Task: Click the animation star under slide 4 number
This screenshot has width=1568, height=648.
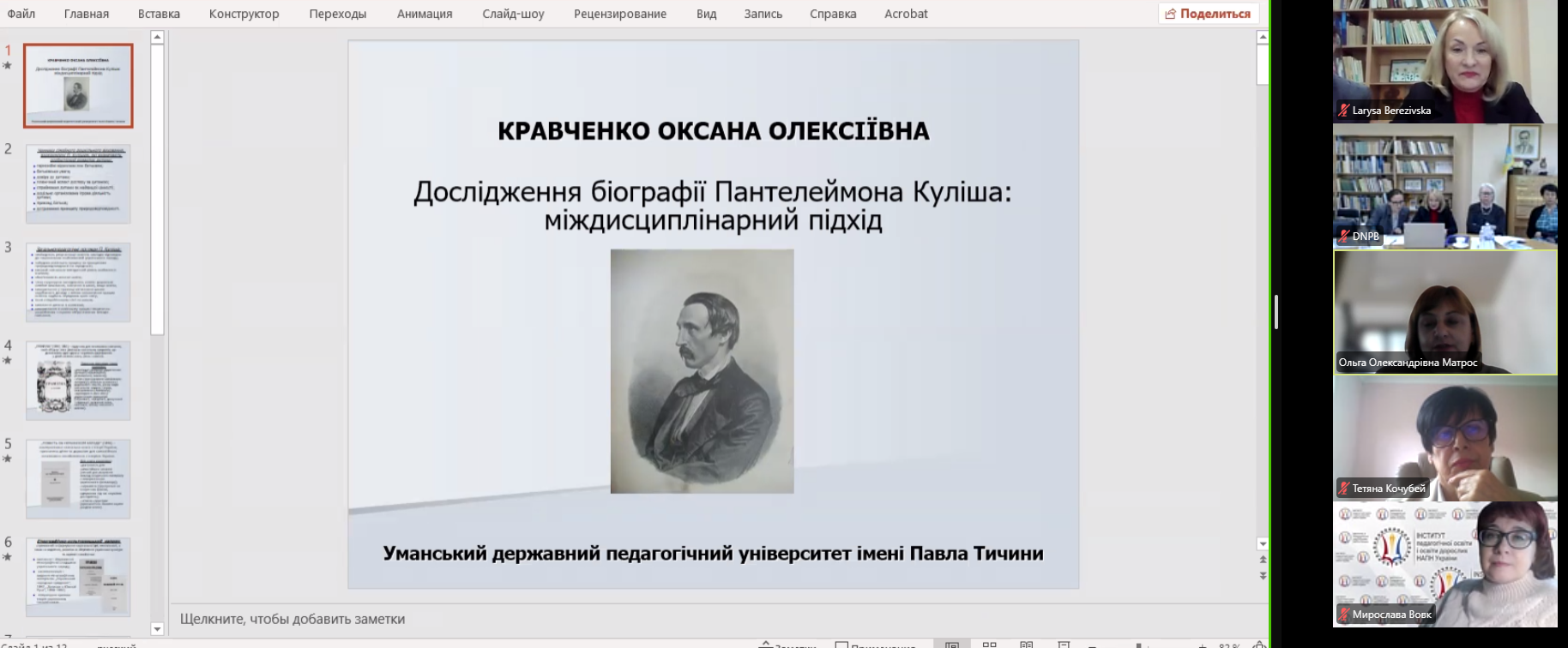Action: coord(8,360)
